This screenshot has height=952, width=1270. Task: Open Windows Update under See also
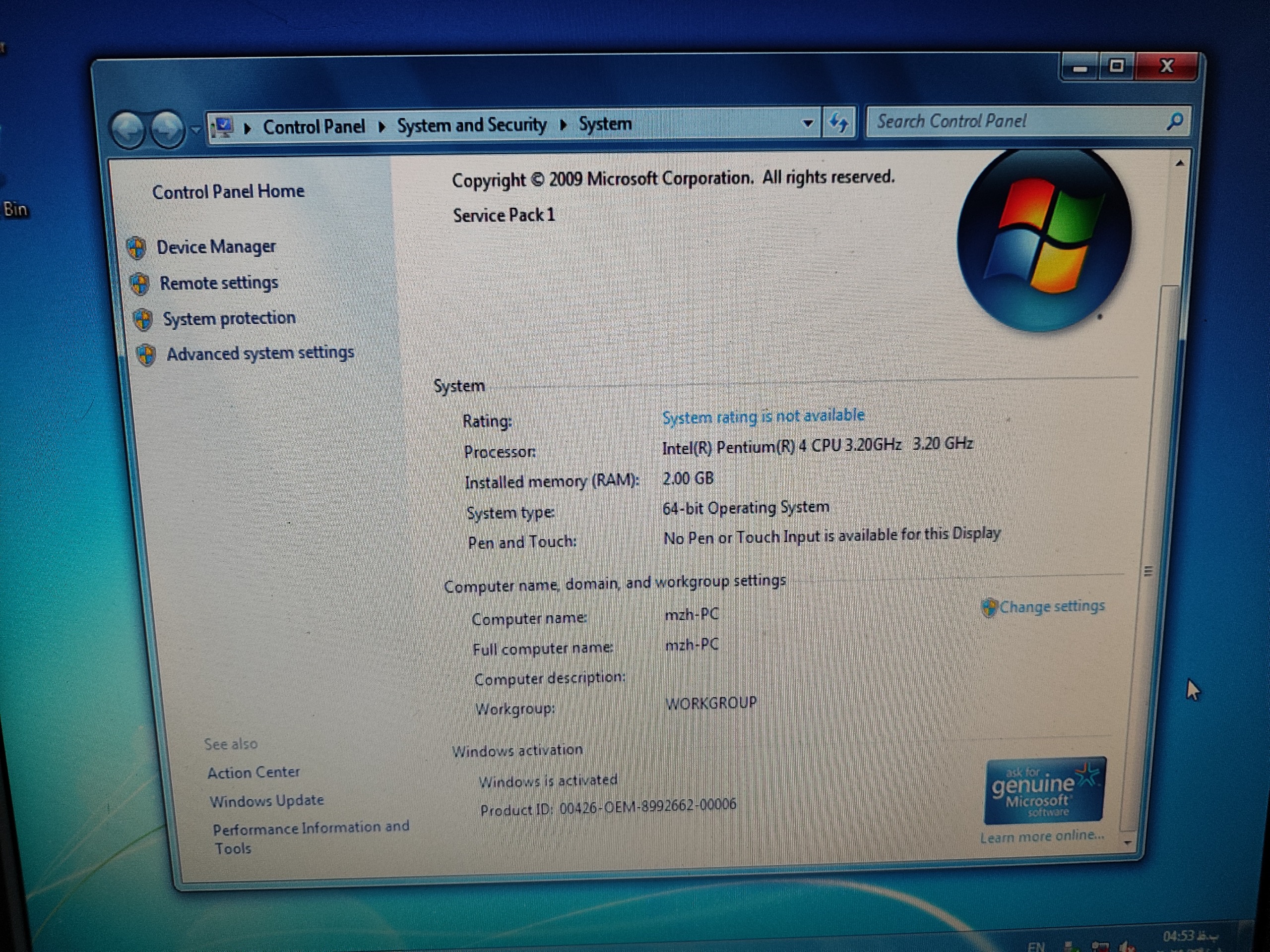click(x=266, y=800)
